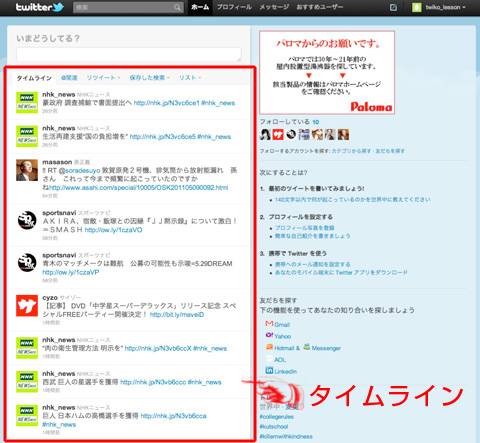The height and width of the screenshot is (443, 480).
Task: Click the Twitter logo in header
Action: 40,7
